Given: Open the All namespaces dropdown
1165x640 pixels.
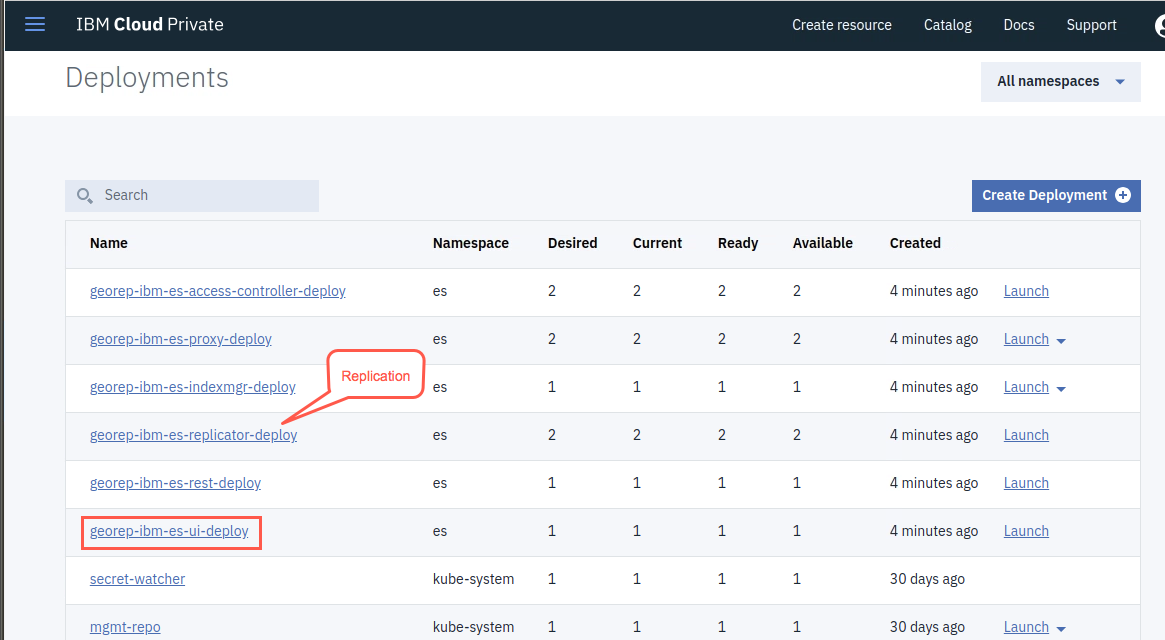Looking at the screenshot, I should click(x=1060, y=82).
